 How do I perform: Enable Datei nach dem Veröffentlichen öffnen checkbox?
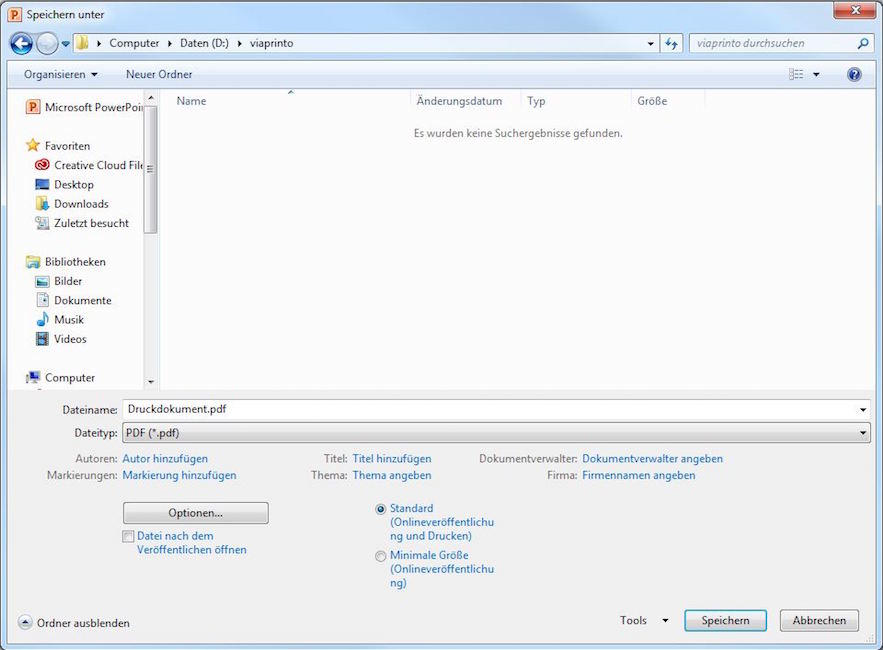(128, 536)
